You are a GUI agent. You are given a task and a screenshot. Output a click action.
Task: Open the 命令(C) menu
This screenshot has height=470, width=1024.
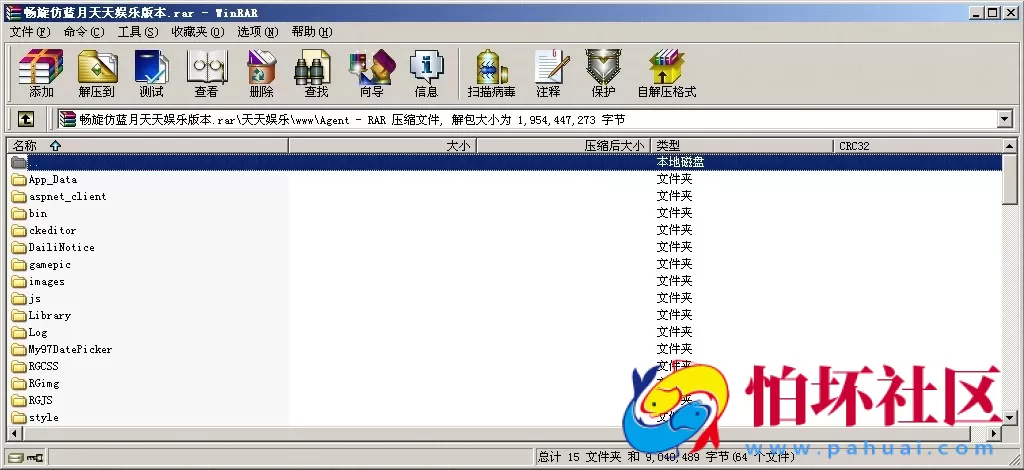[84, 32]
